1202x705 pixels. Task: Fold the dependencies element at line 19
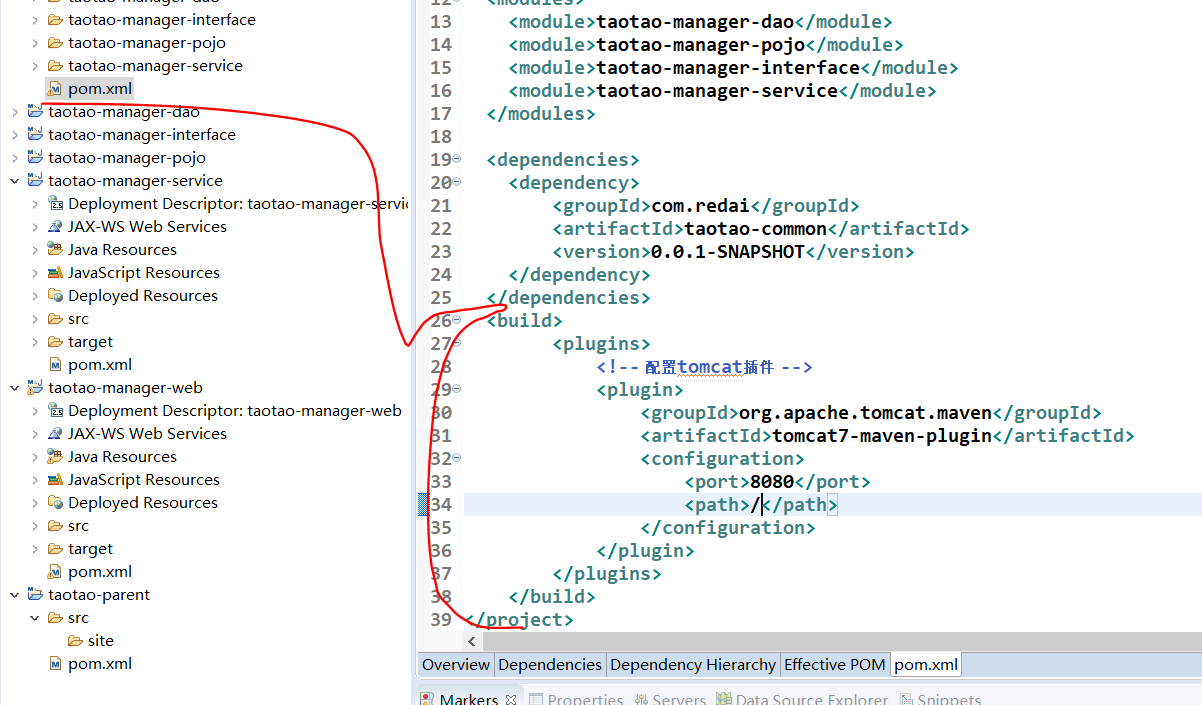click(x=457, y=159)
